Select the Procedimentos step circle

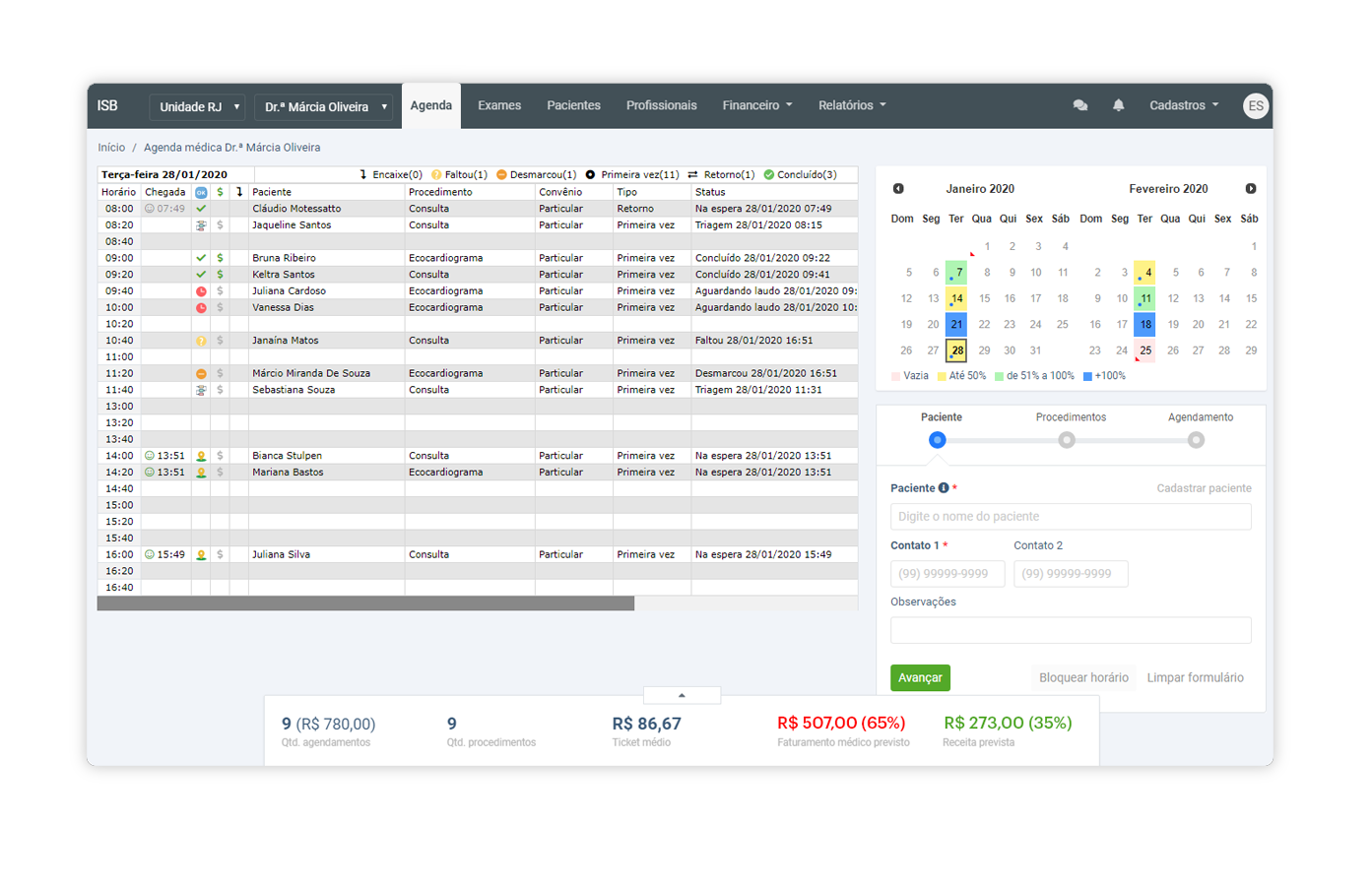click(x=1067, y=440)
